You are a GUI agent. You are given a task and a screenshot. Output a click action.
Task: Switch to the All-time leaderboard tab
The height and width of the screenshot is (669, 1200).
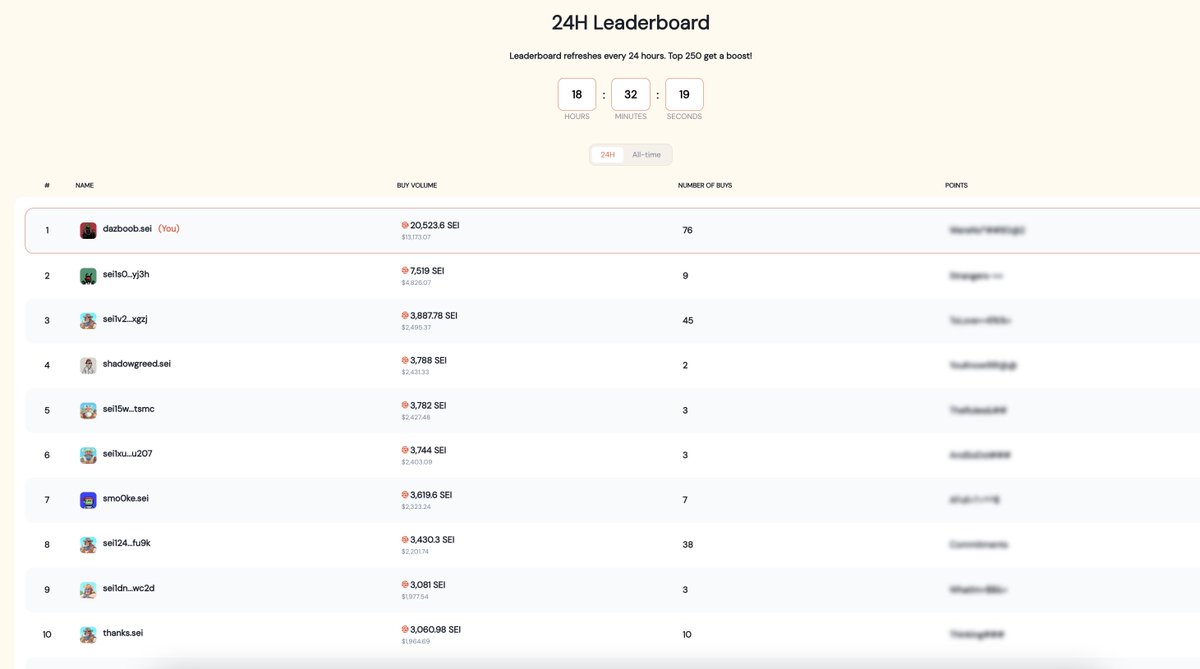coord(646,155)
